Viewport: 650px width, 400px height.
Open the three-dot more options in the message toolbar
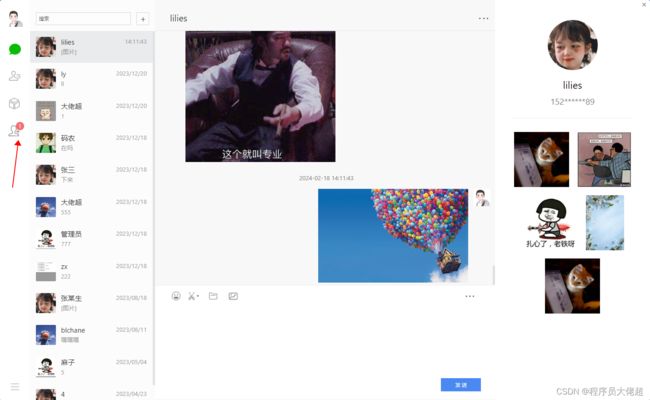point(470,296)
